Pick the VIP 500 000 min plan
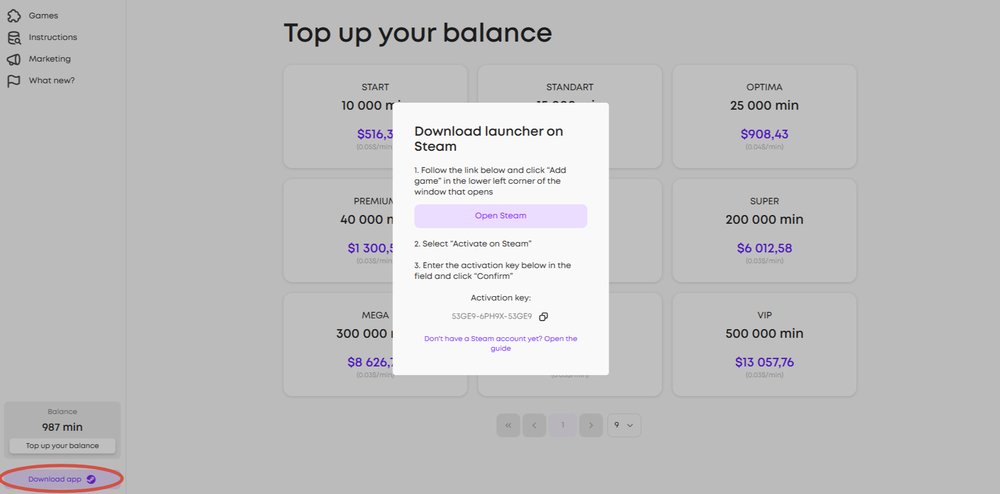 pos(763,344)
